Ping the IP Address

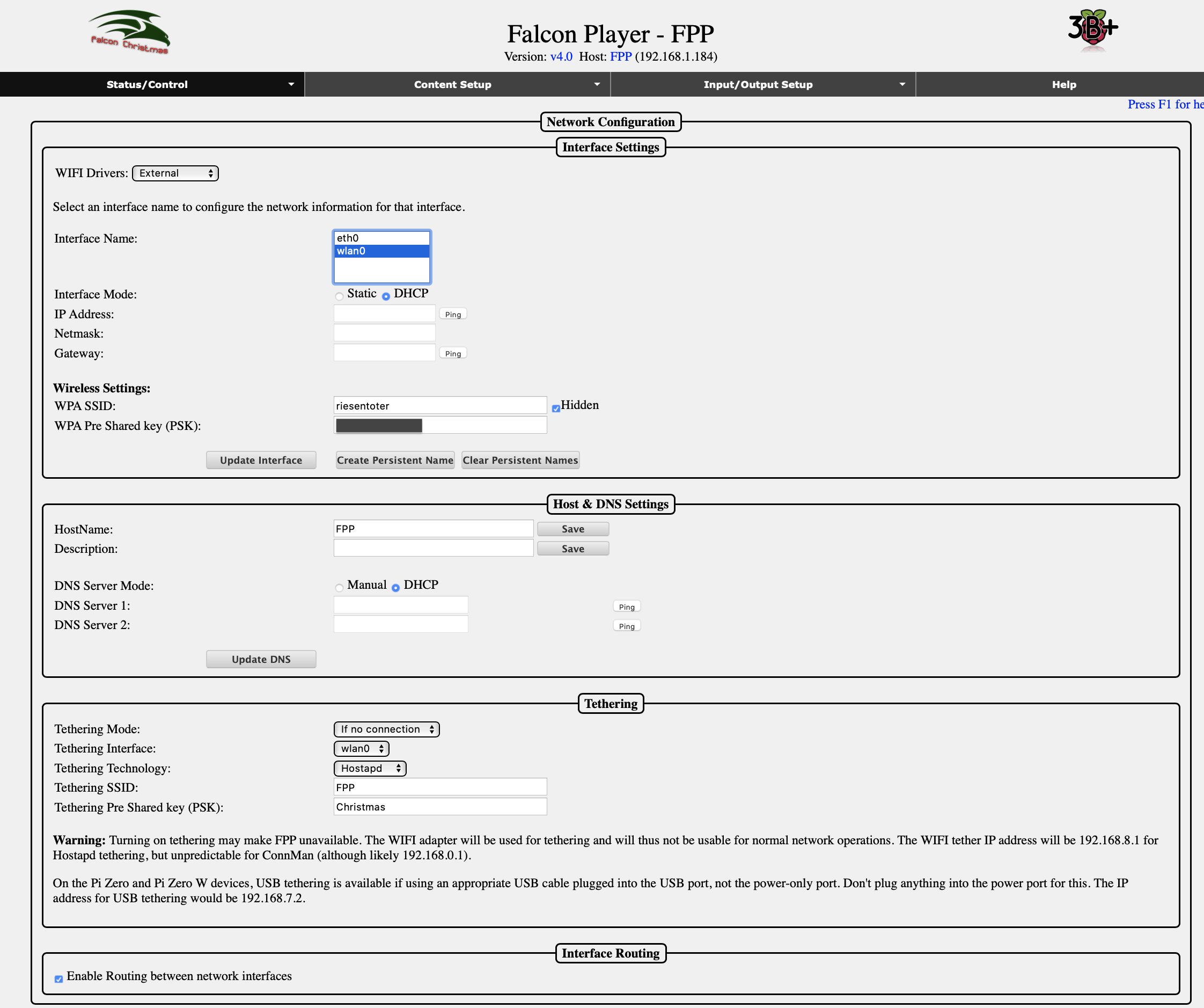click(453, 315)
